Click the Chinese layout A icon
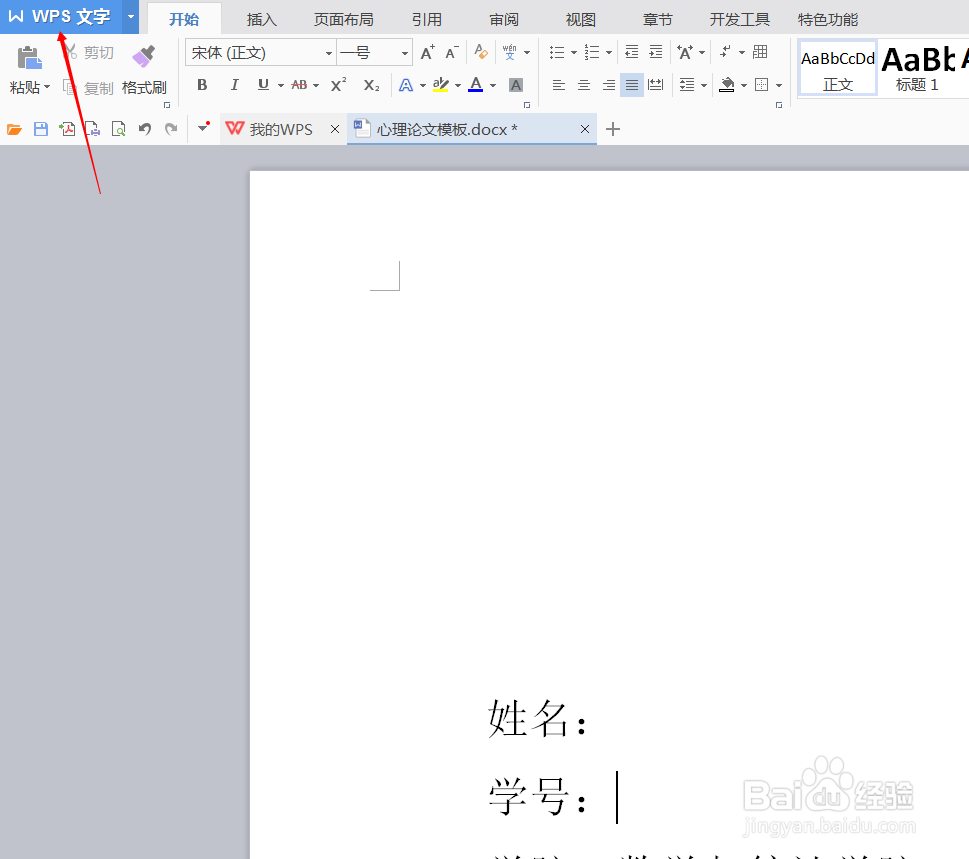The width and height of the screenshot is (969, 859). click(685, 53)
